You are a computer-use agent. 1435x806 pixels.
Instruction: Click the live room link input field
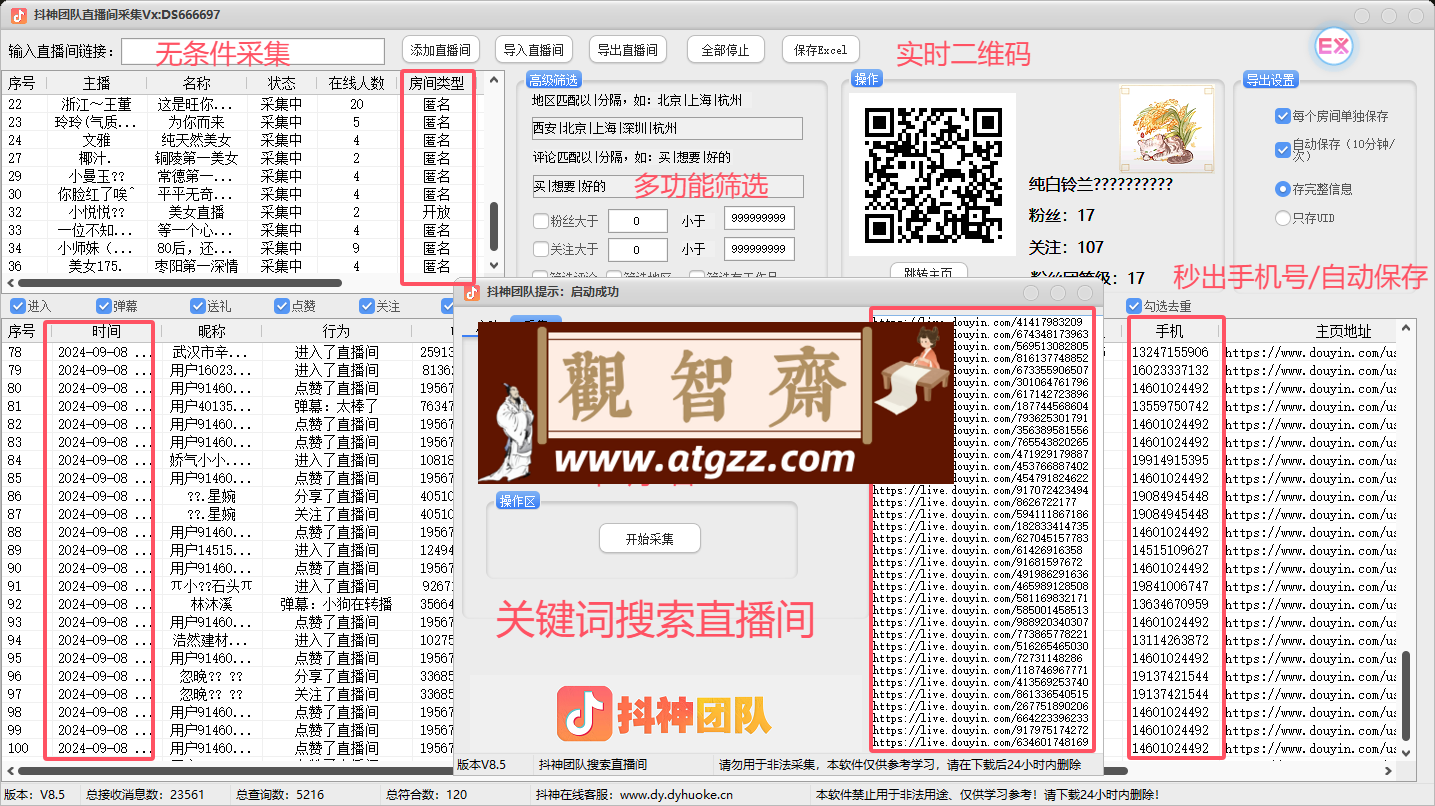pos(253,51)
